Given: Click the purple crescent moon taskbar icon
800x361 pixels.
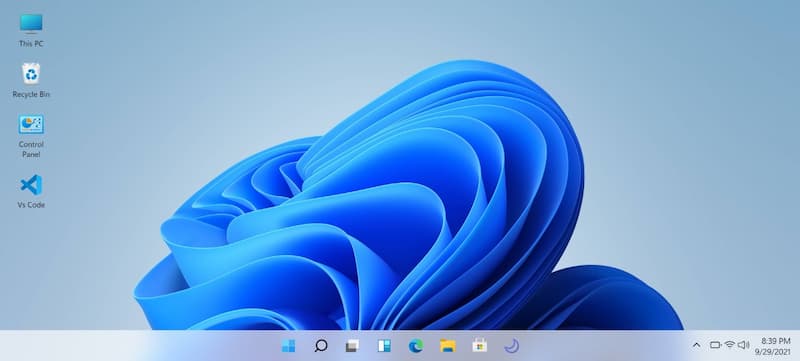Looking at the screenshot, I should pyautogui.click(x=512, y=346).
